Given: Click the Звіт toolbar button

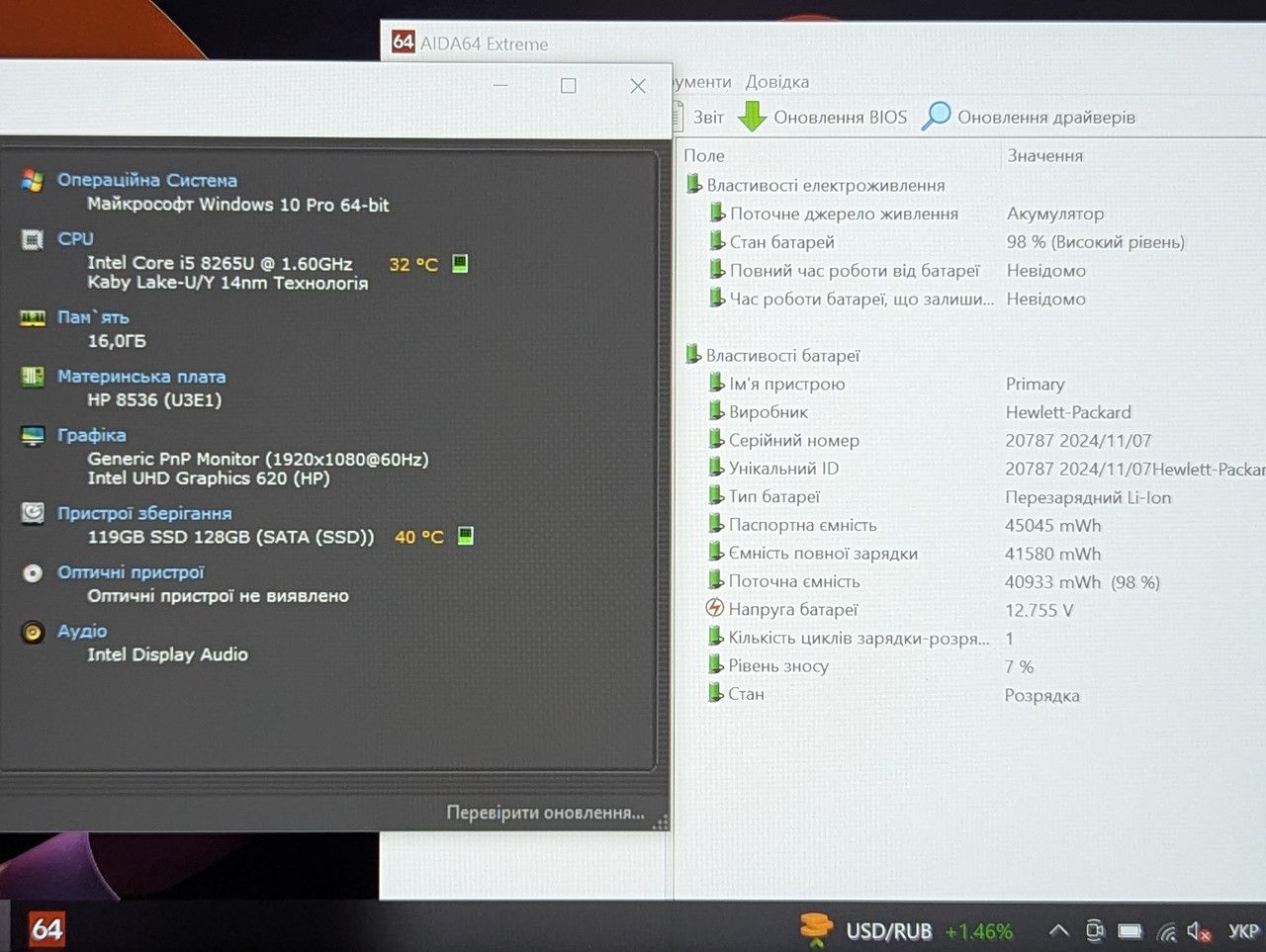Looking at the screenshot, I should 699,117.
